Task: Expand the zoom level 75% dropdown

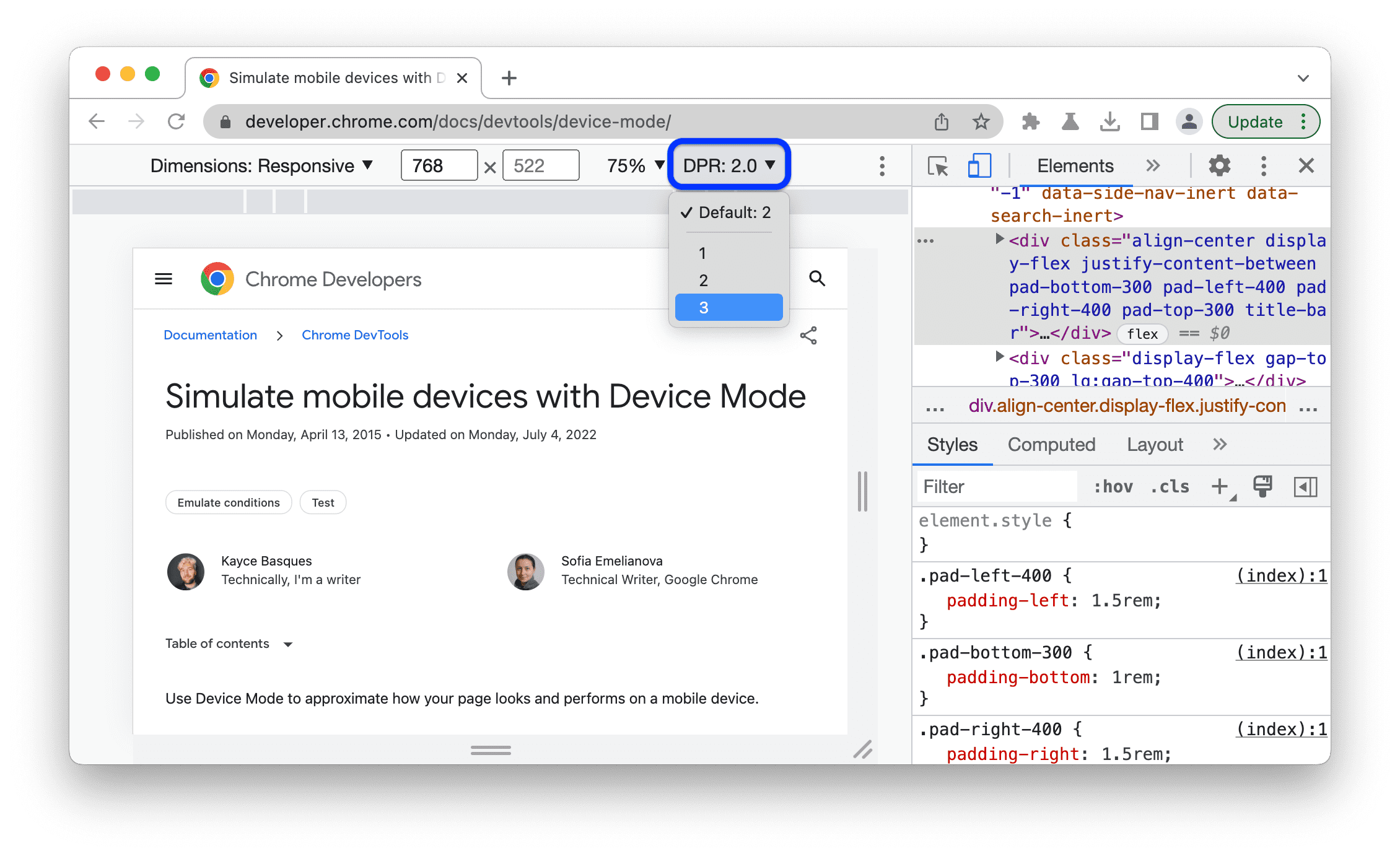Action: point(627,166)
